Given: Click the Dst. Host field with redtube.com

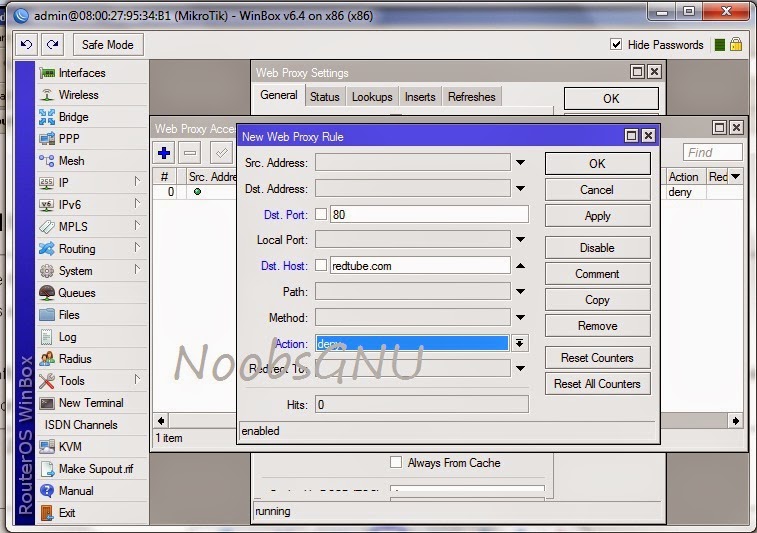Looking at the screenshot, I should (x=420, y=266).
